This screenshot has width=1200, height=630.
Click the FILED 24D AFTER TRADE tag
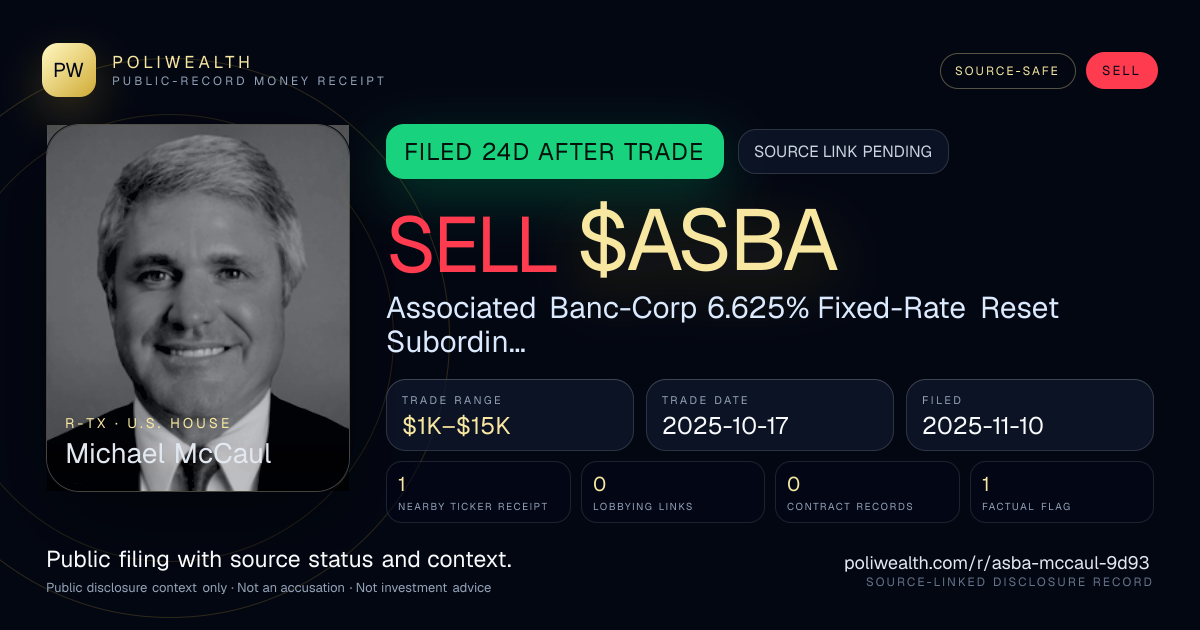[x=555, y=152]
